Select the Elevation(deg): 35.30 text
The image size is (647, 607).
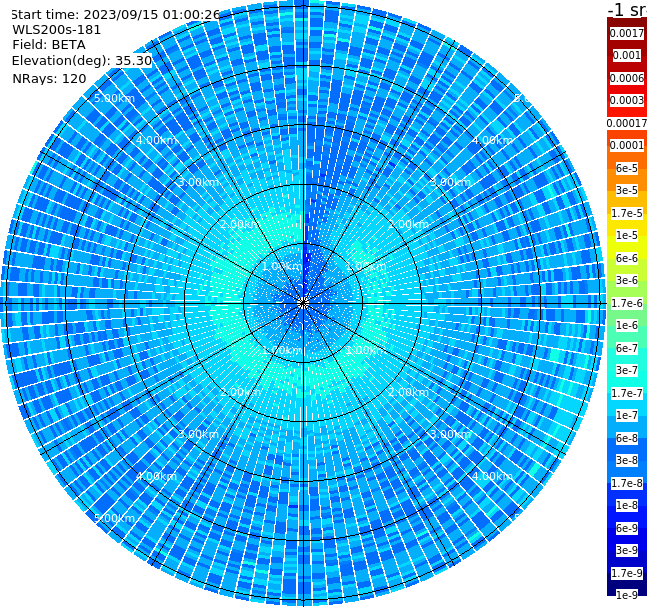pyautogui.click(x=82, y=61)
